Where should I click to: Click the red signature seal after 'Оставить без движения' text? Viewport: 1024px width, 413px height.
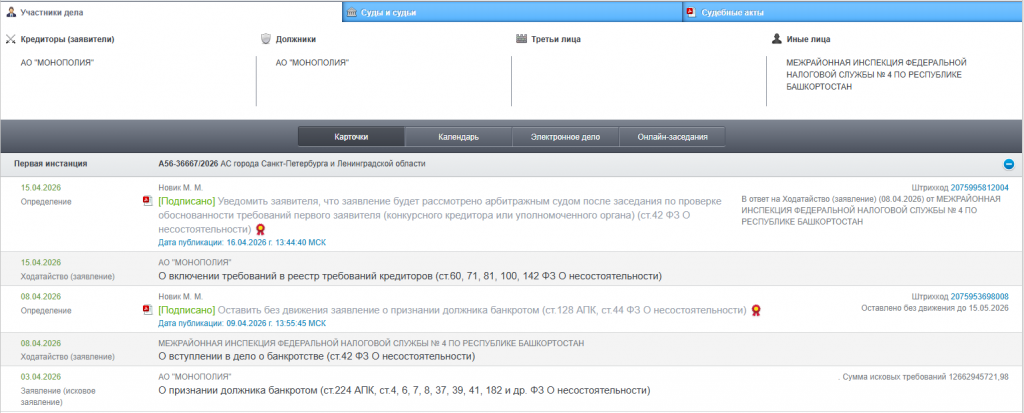(x=757, y=310)
